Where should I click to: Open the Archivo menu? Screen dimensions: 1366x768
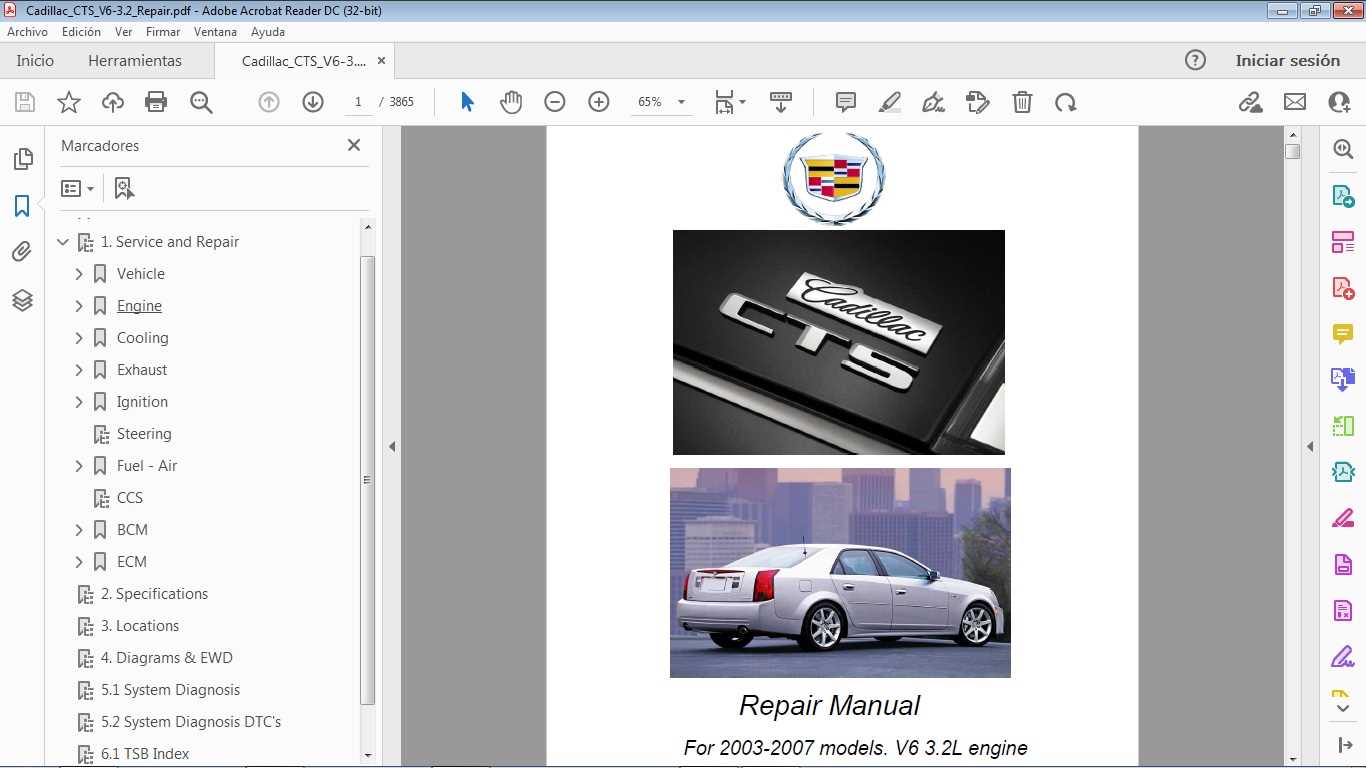pyautogui.click(x=27, y=32)
